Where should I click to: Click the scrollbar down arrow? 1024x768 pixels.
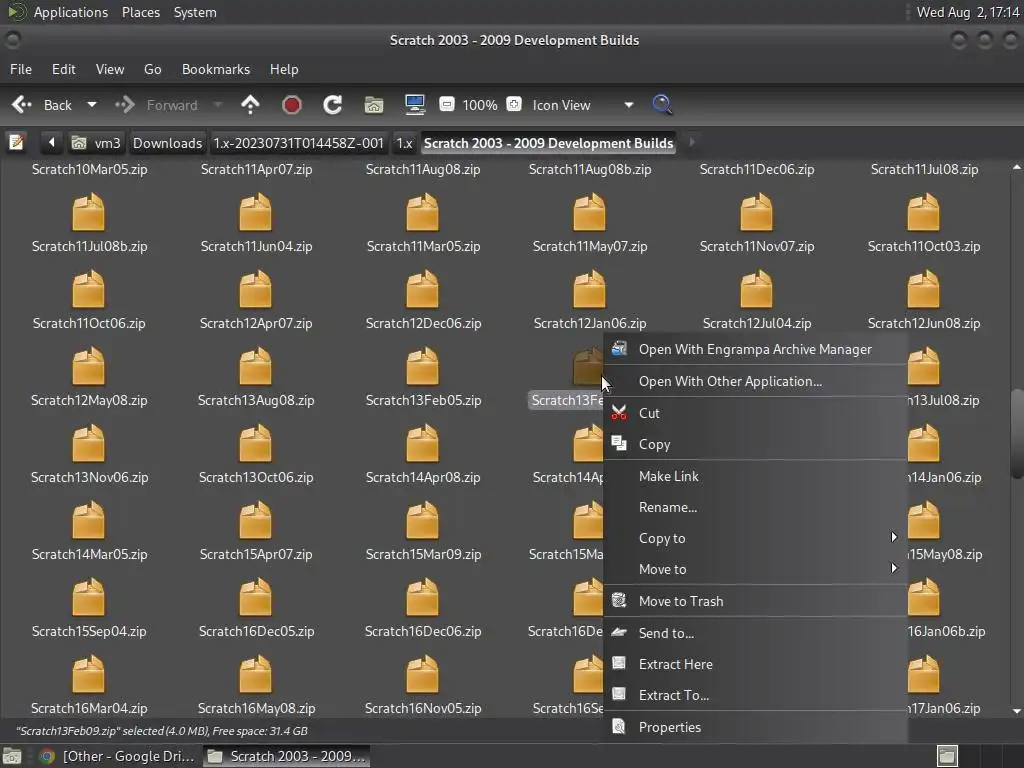(x=1016, y=711)
